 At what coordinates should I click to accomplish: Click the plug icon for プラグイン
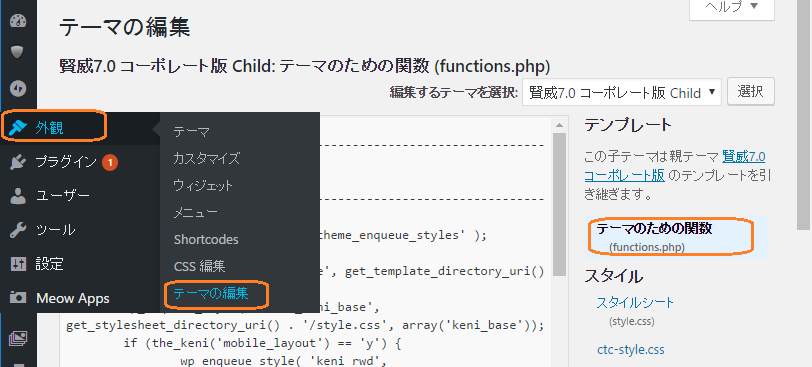coord(18,162)
